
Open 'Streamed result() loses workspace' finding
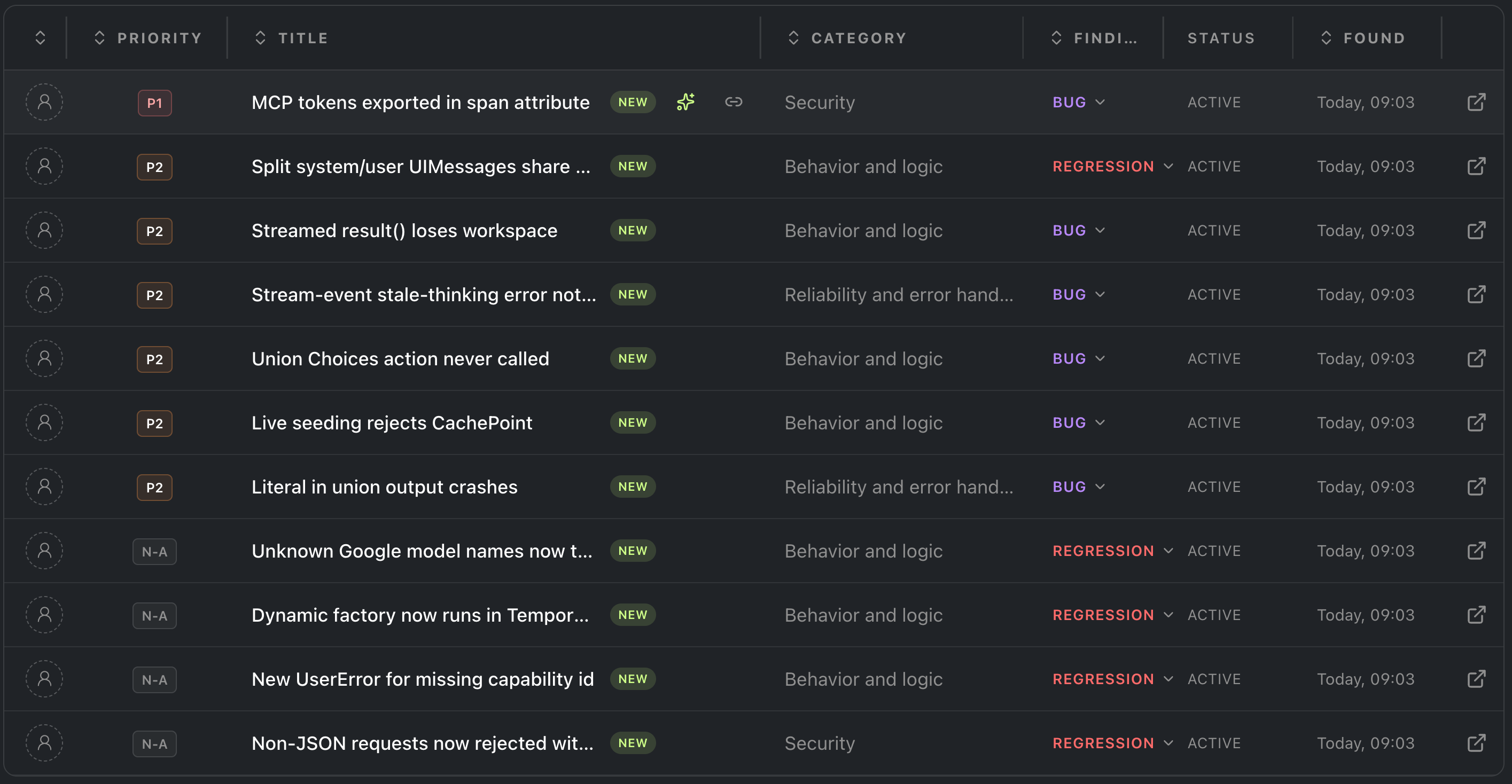pos(404,231)
